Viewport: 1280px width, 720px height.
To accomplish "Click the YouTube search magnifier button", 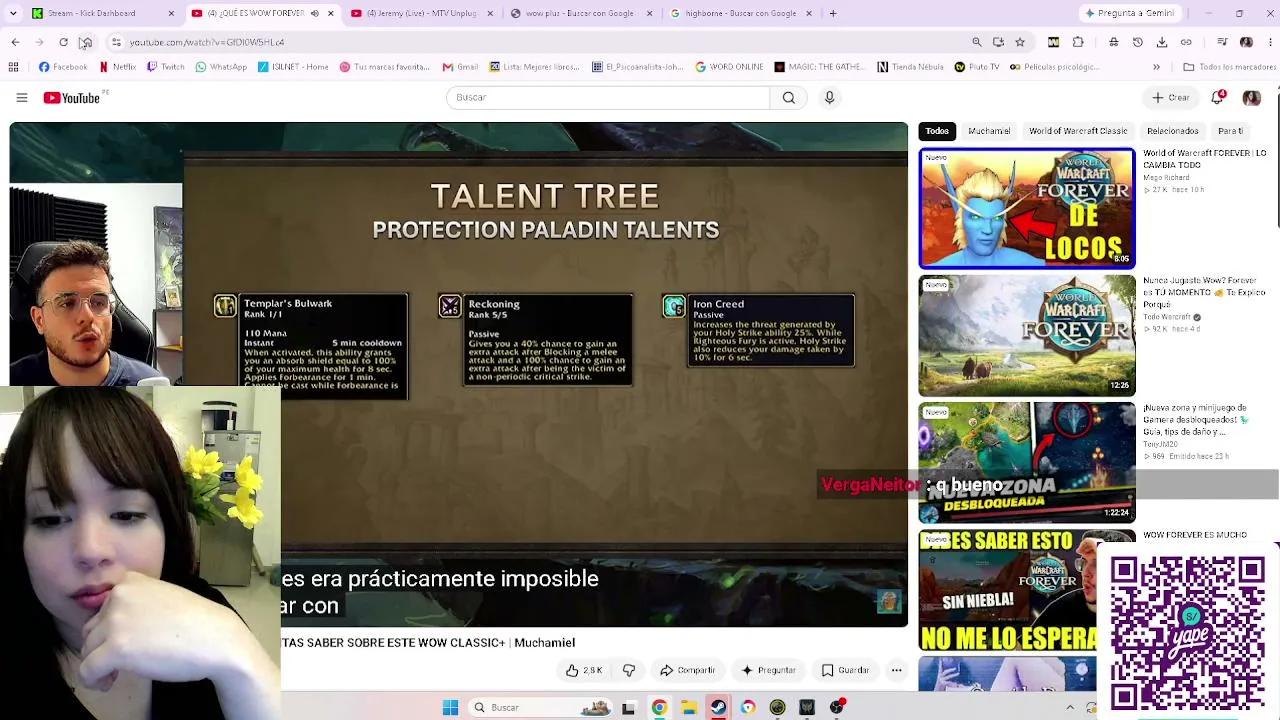I will click(789, 97).
